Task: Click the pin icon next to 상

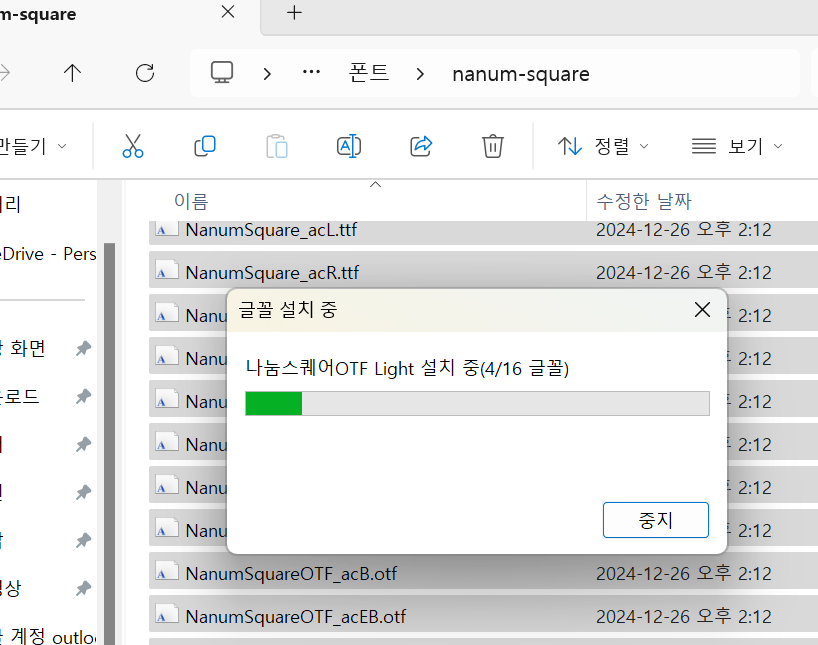Action: 83,588
